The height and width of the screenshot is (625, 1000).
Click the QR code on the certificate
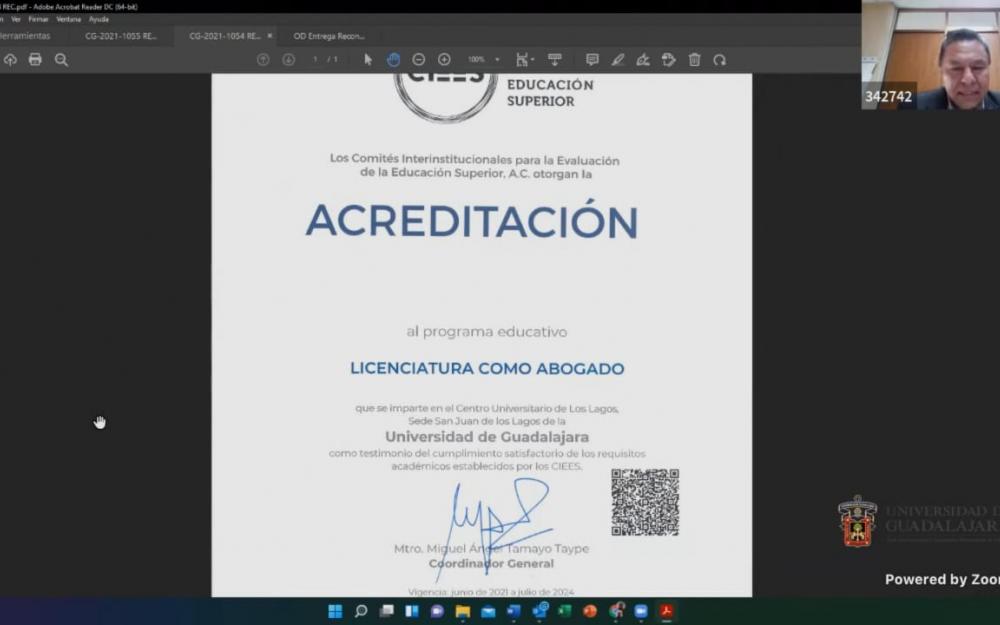[645, 503]
